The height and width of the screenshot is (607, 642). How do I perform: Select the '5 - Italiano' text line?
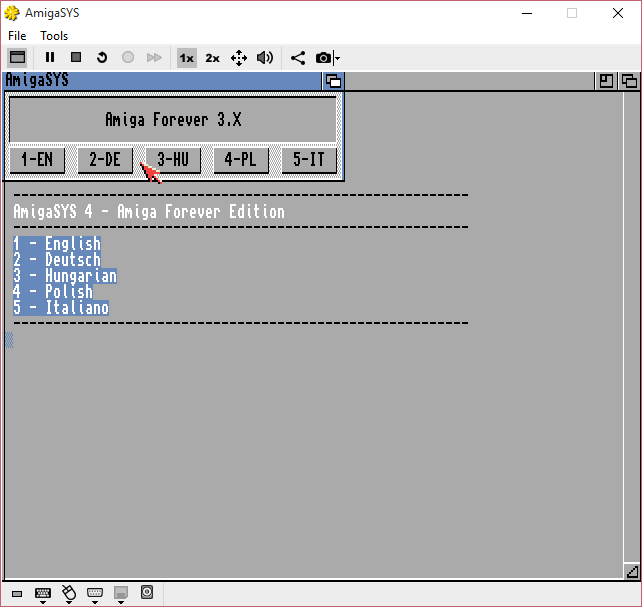point(61,308)
